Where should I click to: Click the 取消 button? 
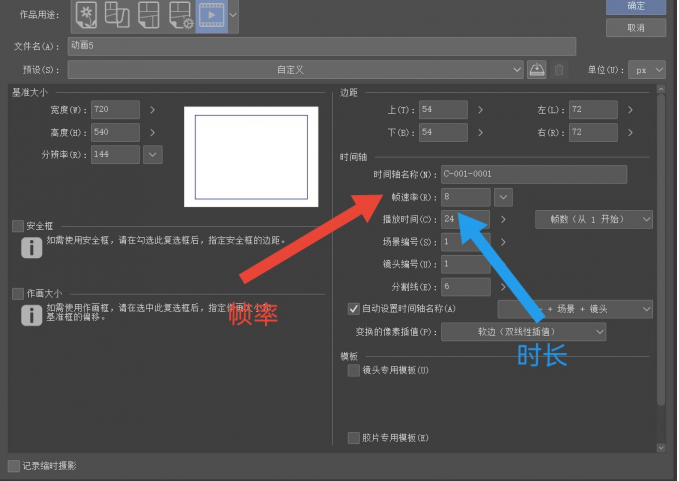636,28
